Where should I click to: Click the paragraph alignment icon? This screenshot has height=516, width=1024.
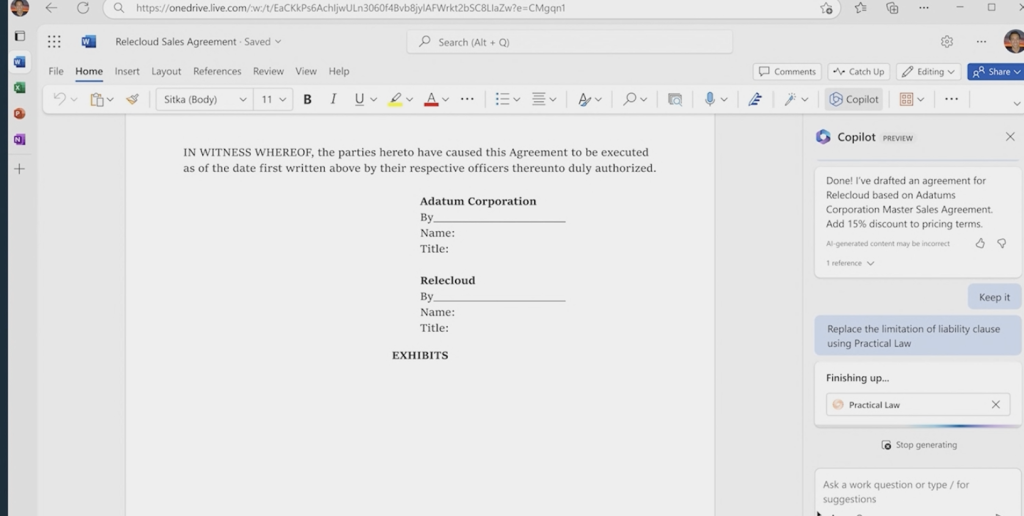pyautogui.click(x=539, y=99)
